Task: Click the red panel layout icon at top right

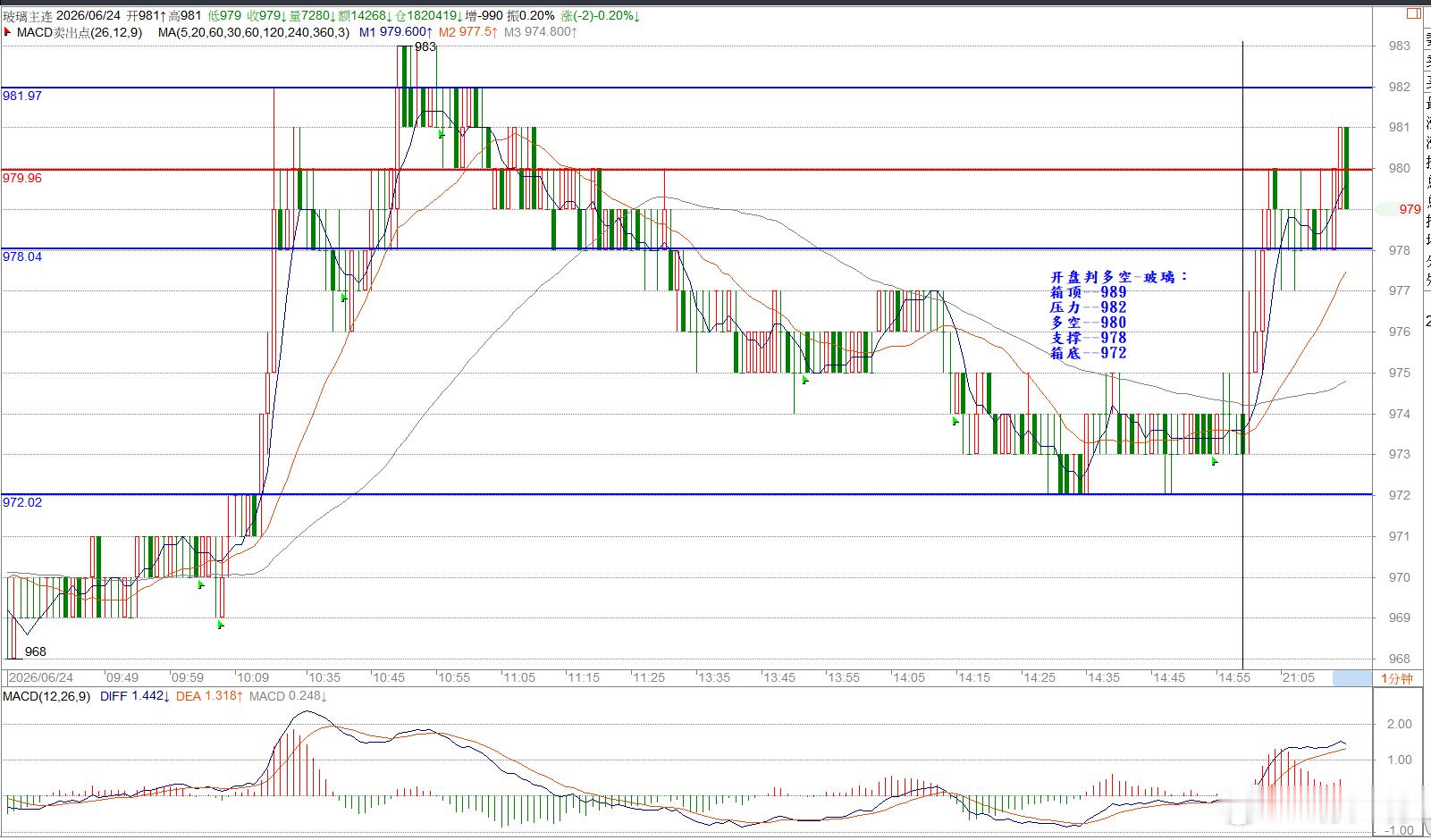Action: [1413, 13]
